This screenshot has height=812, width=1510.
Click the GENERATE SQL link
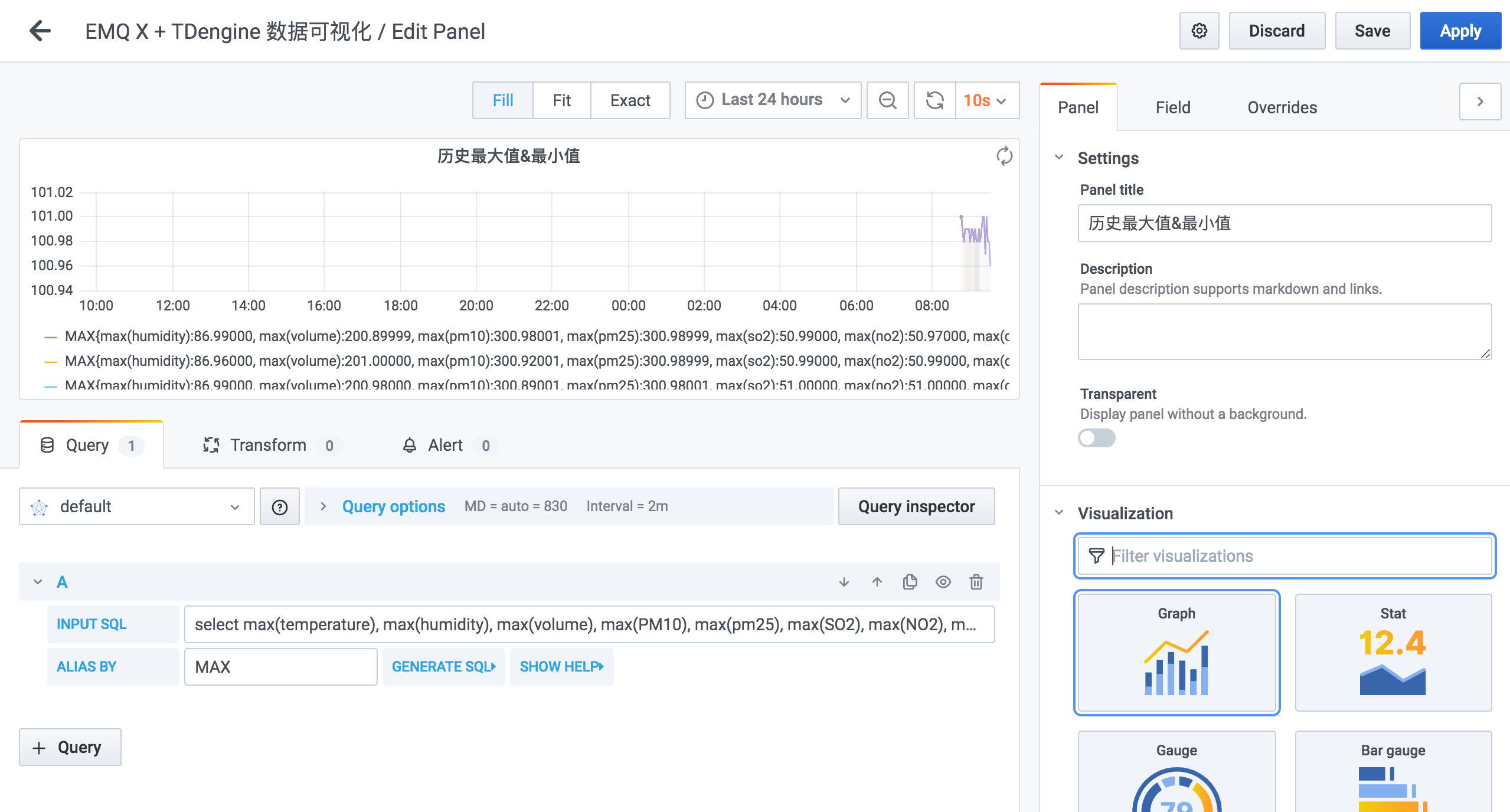[x=443, y=667]
